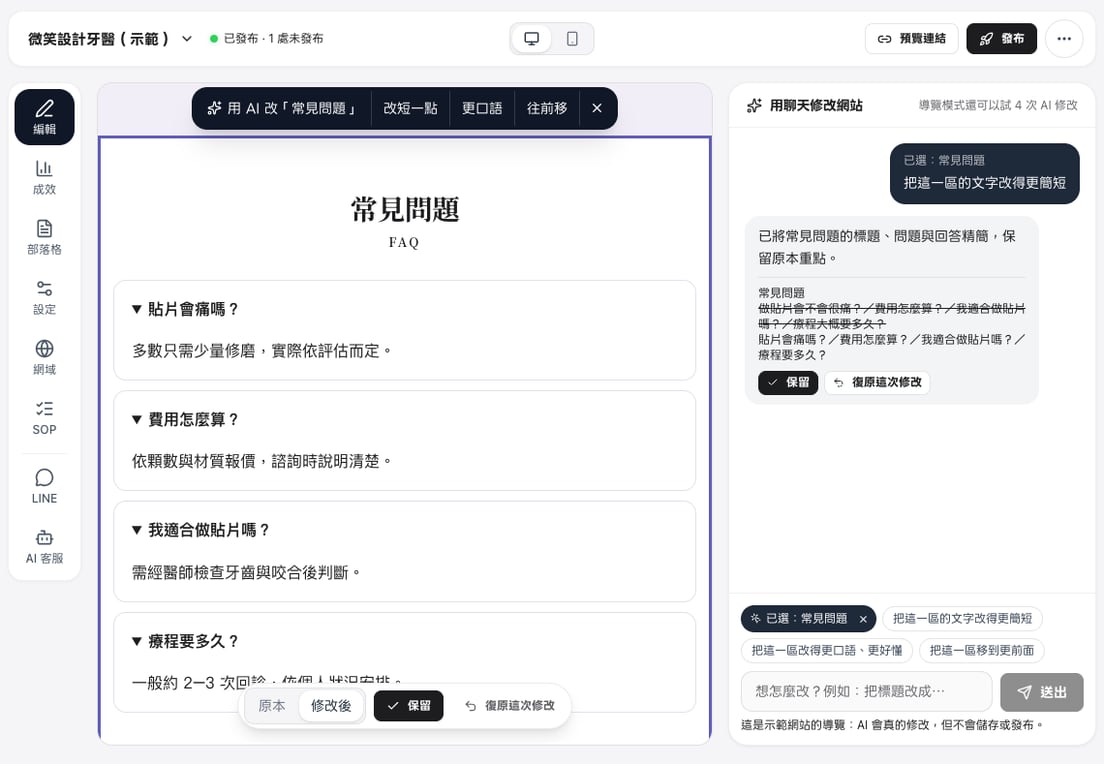The height and width of the screenshot is (764, 1104).
Task: Open the more options ellipsis menu
Action: coord(1064,39)
